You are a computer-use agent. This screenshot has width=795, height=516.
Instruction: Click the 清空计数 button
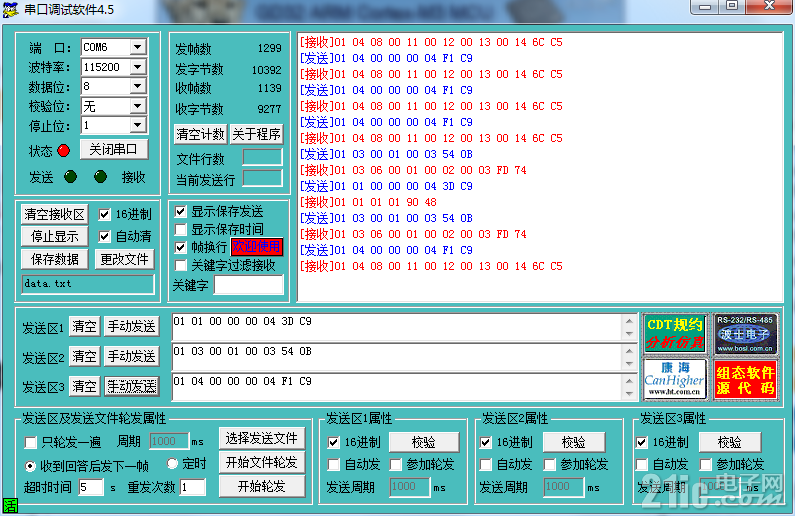click(x=200, y=134)
